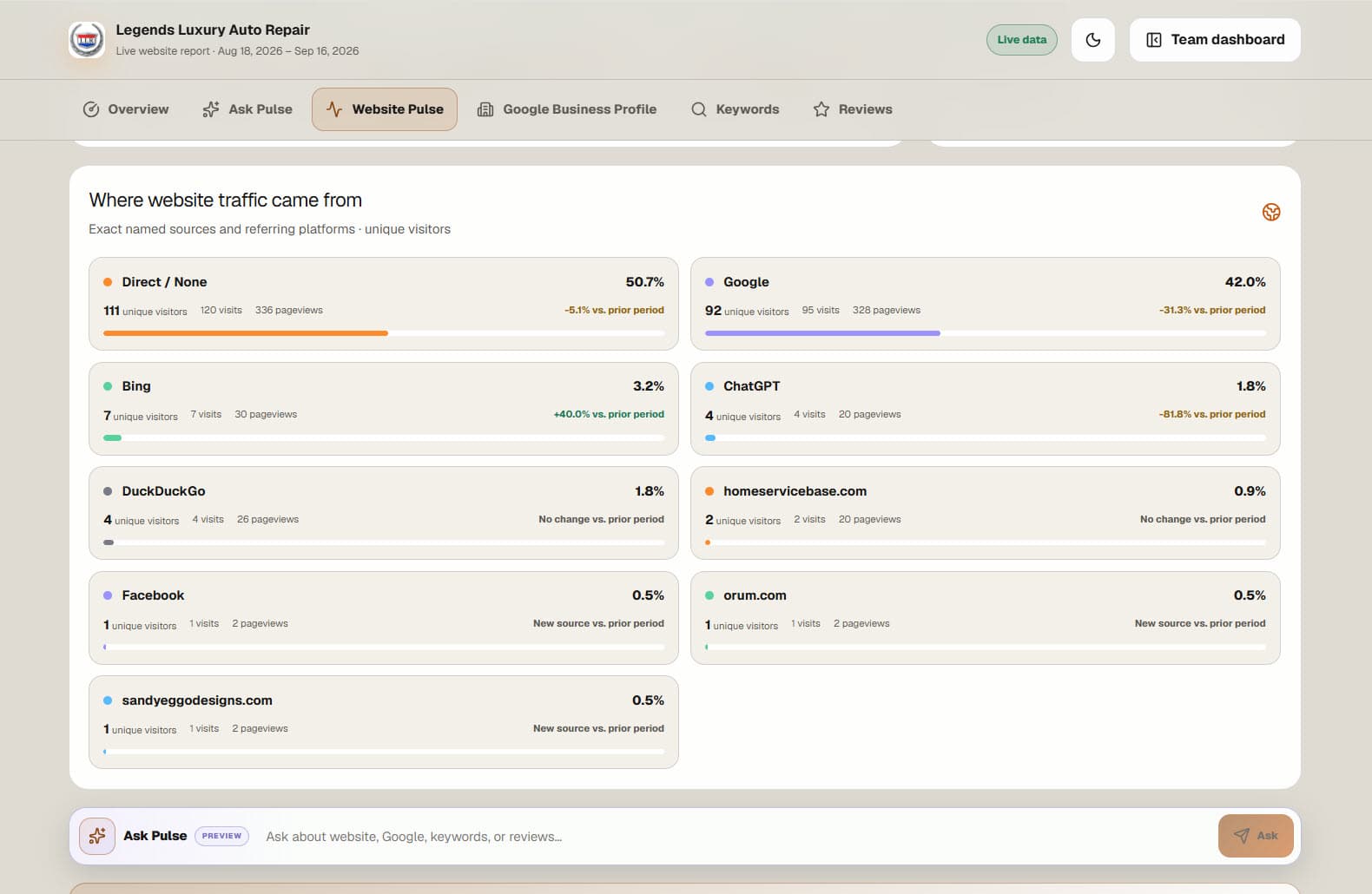The width and height of the screenshot is (1372, 894).
Task: Click the Bing source title
Action: [x=136, y=386]
